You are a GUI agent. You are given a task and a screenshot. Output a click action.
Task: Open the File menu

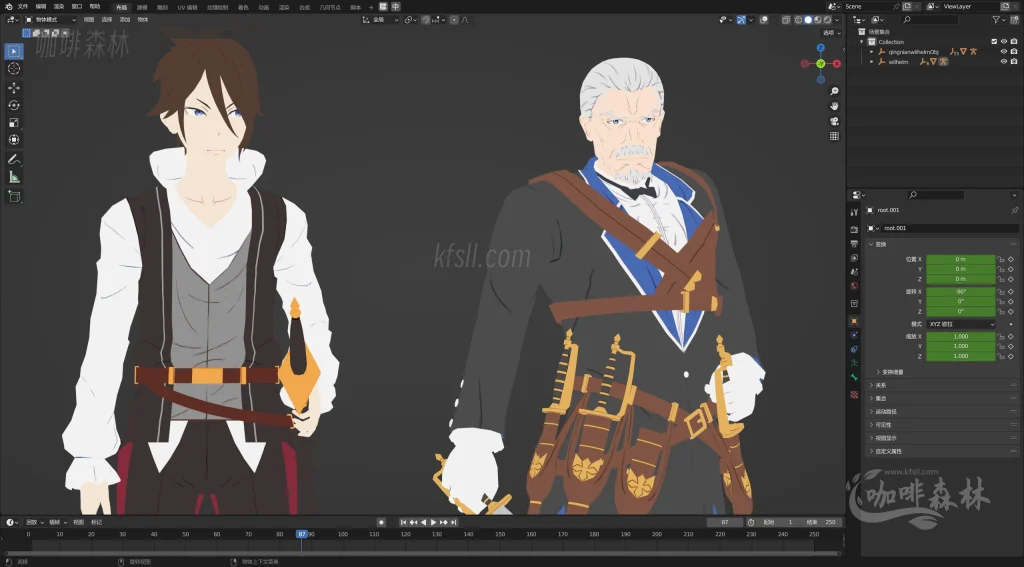23,7
